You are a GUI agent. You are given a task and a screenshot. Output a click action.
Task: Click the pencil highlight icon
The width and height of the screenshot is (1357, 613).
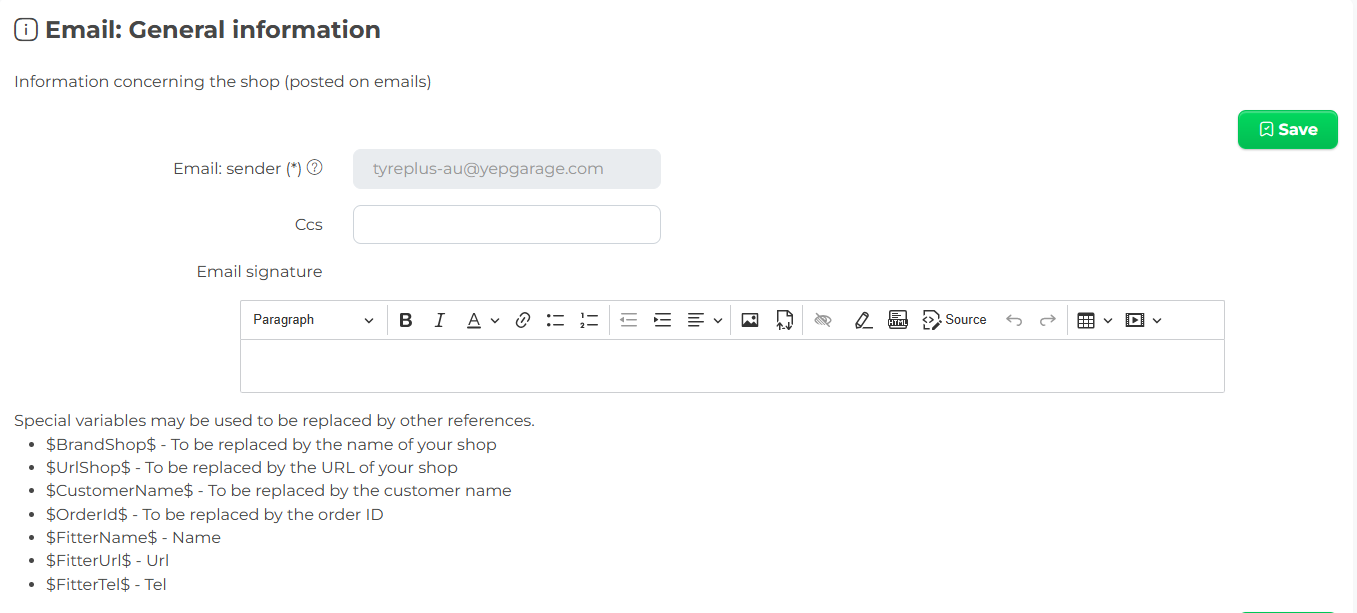pos(864,320)
